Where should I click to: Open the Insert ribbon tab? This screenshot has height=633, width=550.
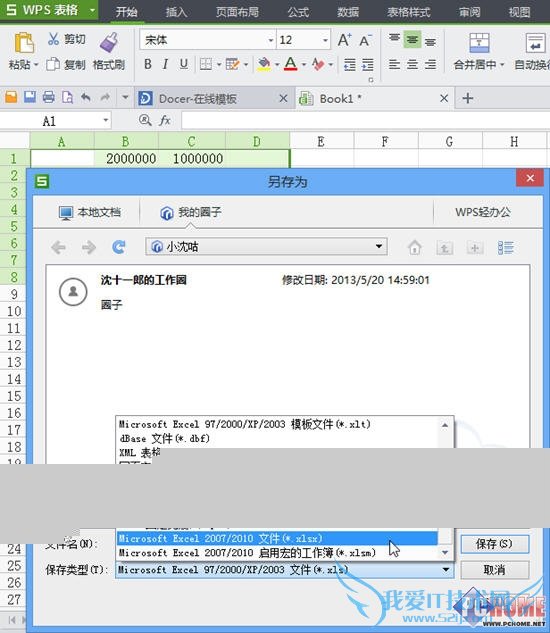tap(176, 12)
